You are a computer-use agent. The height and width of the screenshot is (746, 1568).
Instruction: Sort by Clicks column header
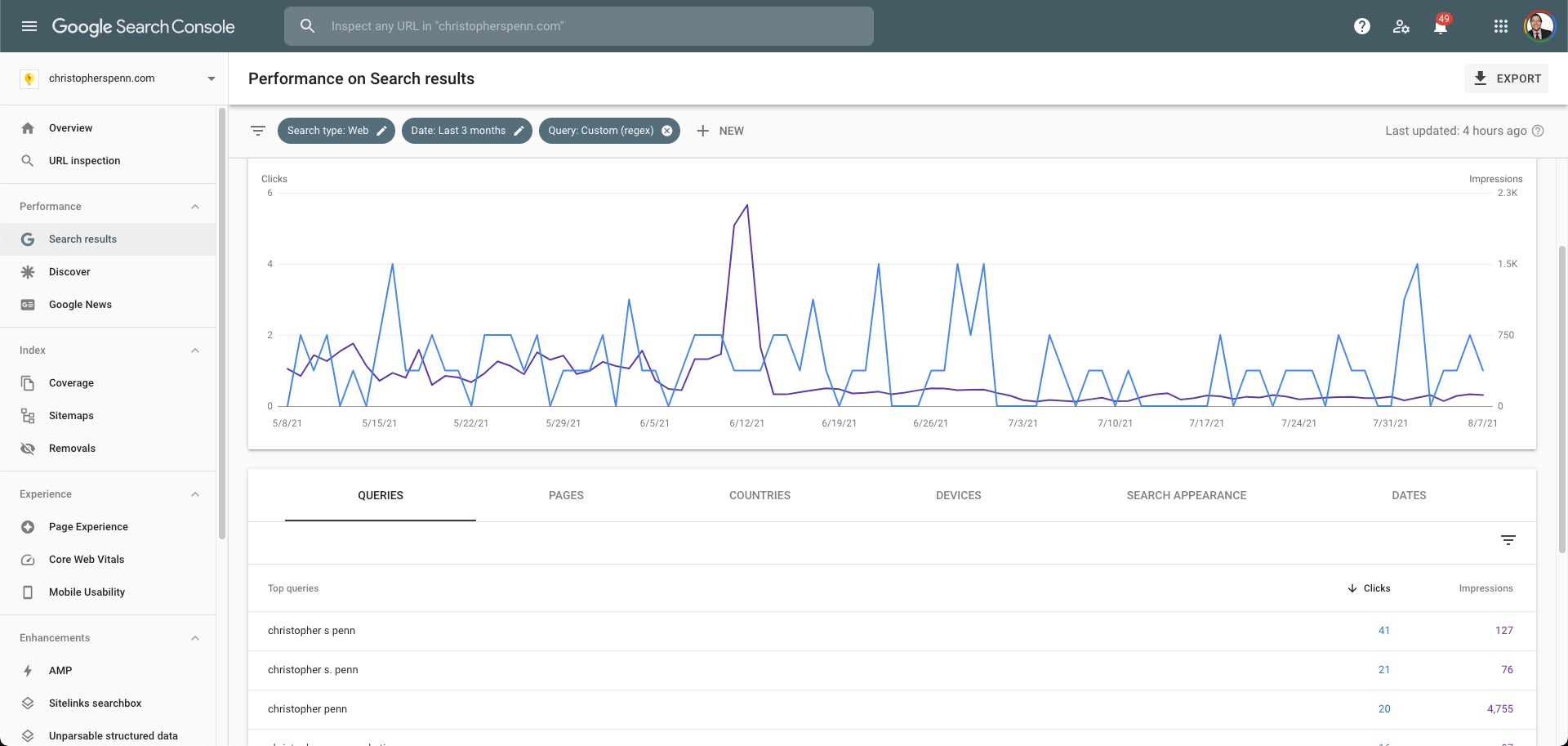tap(1369, 588)
